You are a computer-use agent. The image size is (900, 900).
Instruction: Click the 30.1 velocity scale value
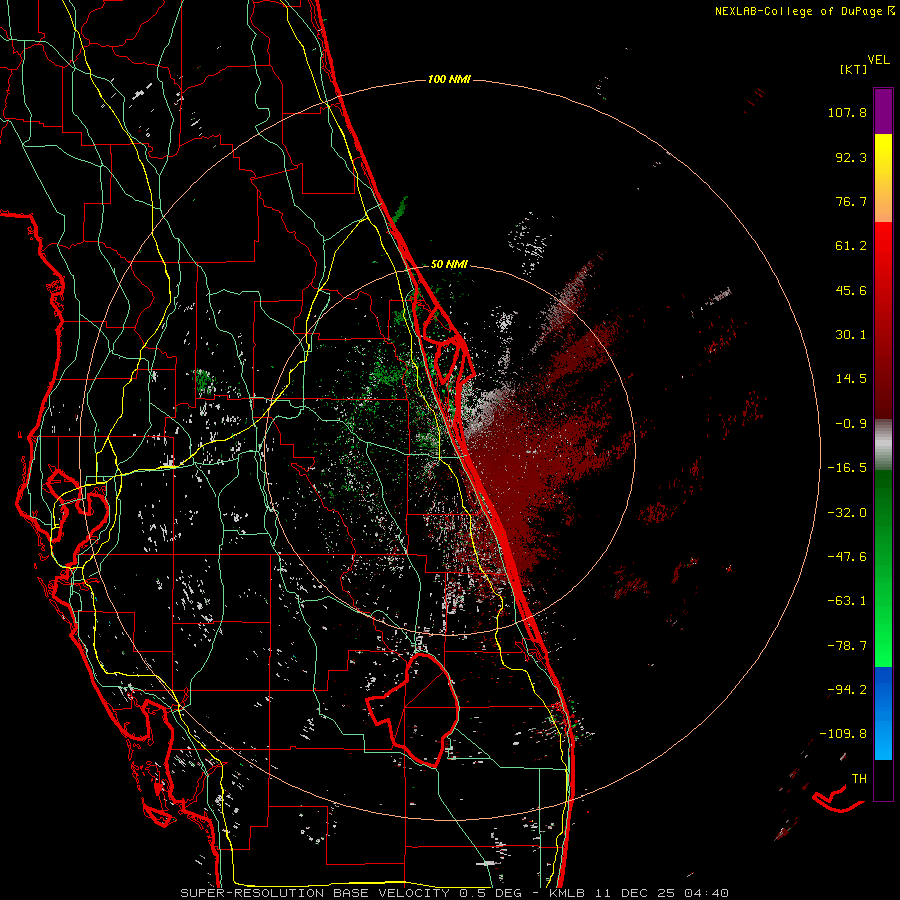[x=851, y=335]
